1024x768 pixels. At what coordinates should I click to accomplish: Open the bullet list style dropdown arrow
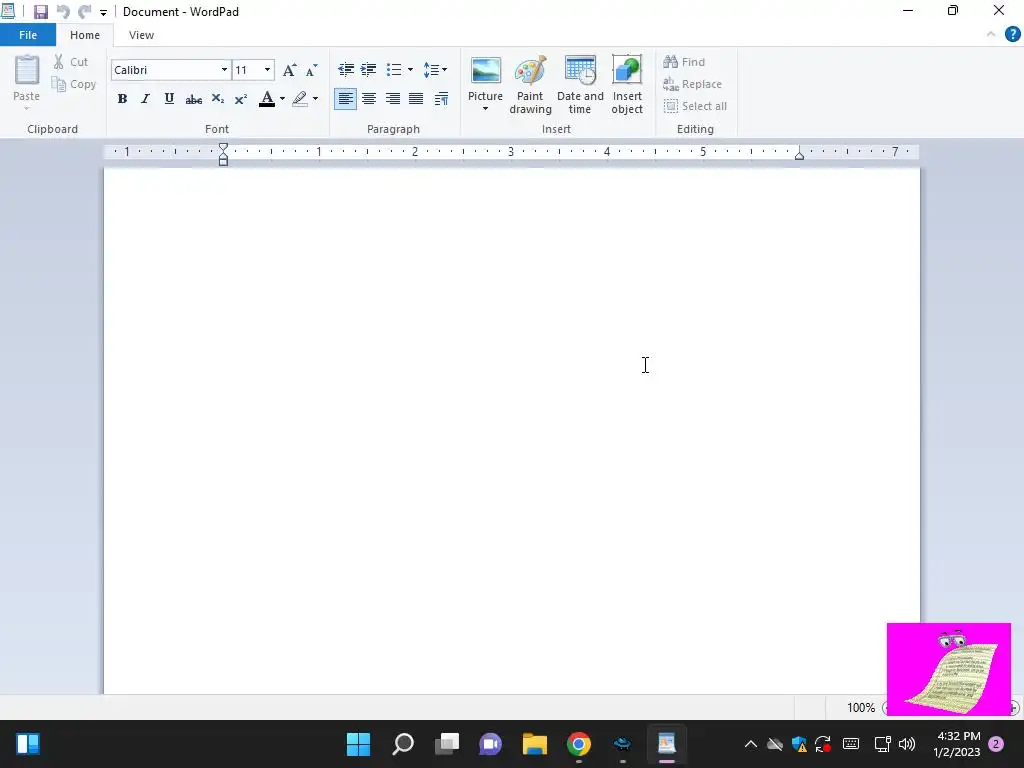point(410,69)
